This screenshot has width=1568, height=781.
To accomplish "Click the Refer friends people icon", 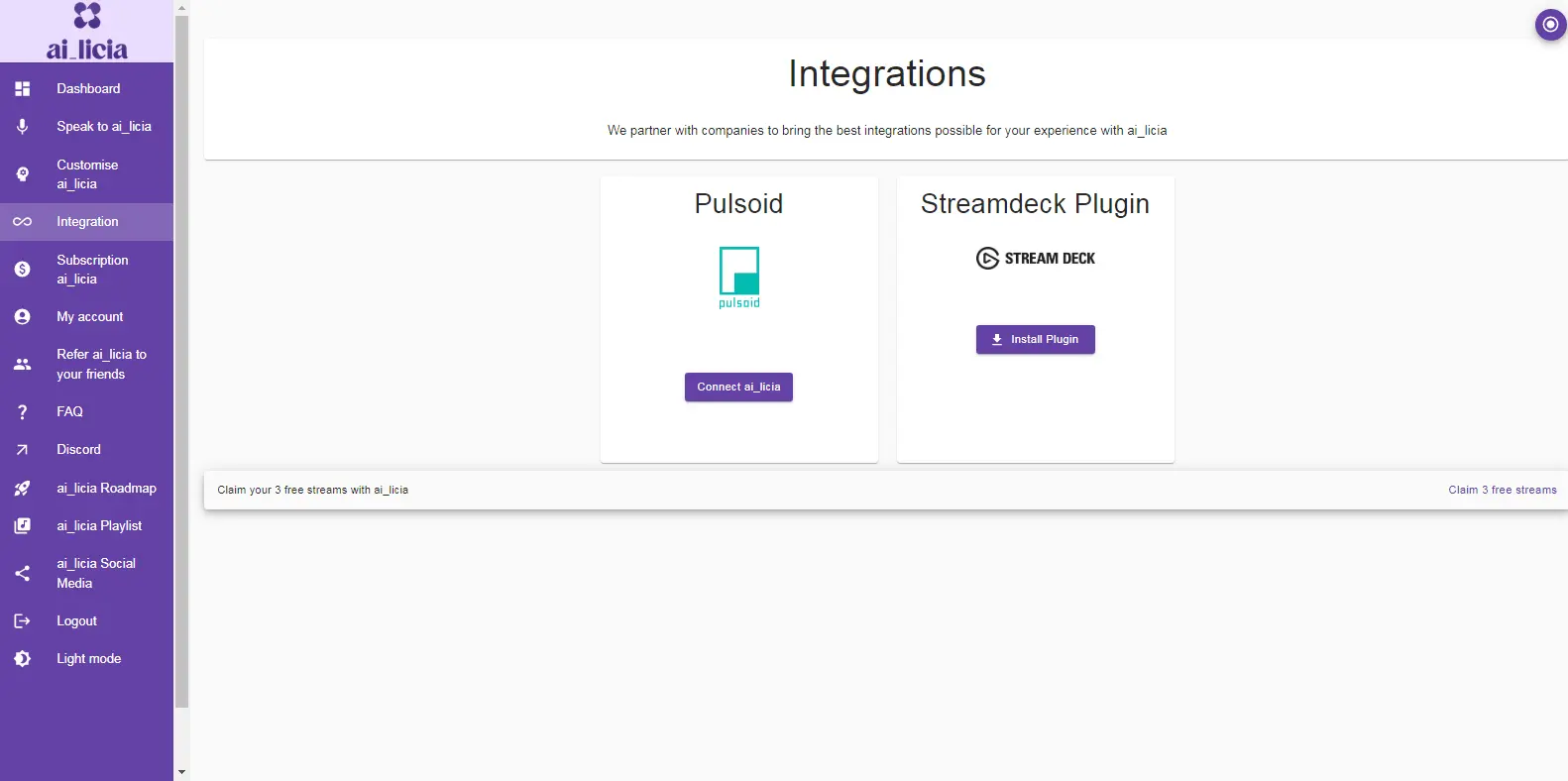I will coord(22,365).
